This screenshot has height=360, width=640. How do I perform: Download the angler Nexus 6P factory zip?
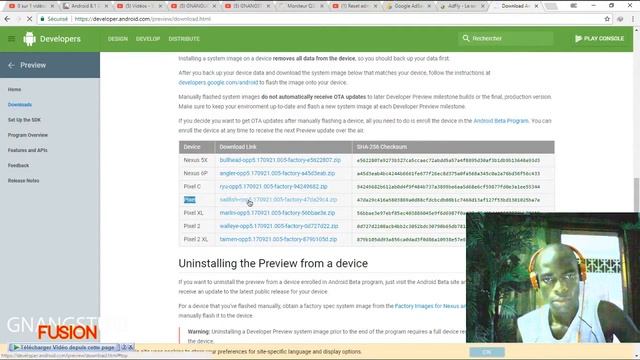click(x=277, y=173)
